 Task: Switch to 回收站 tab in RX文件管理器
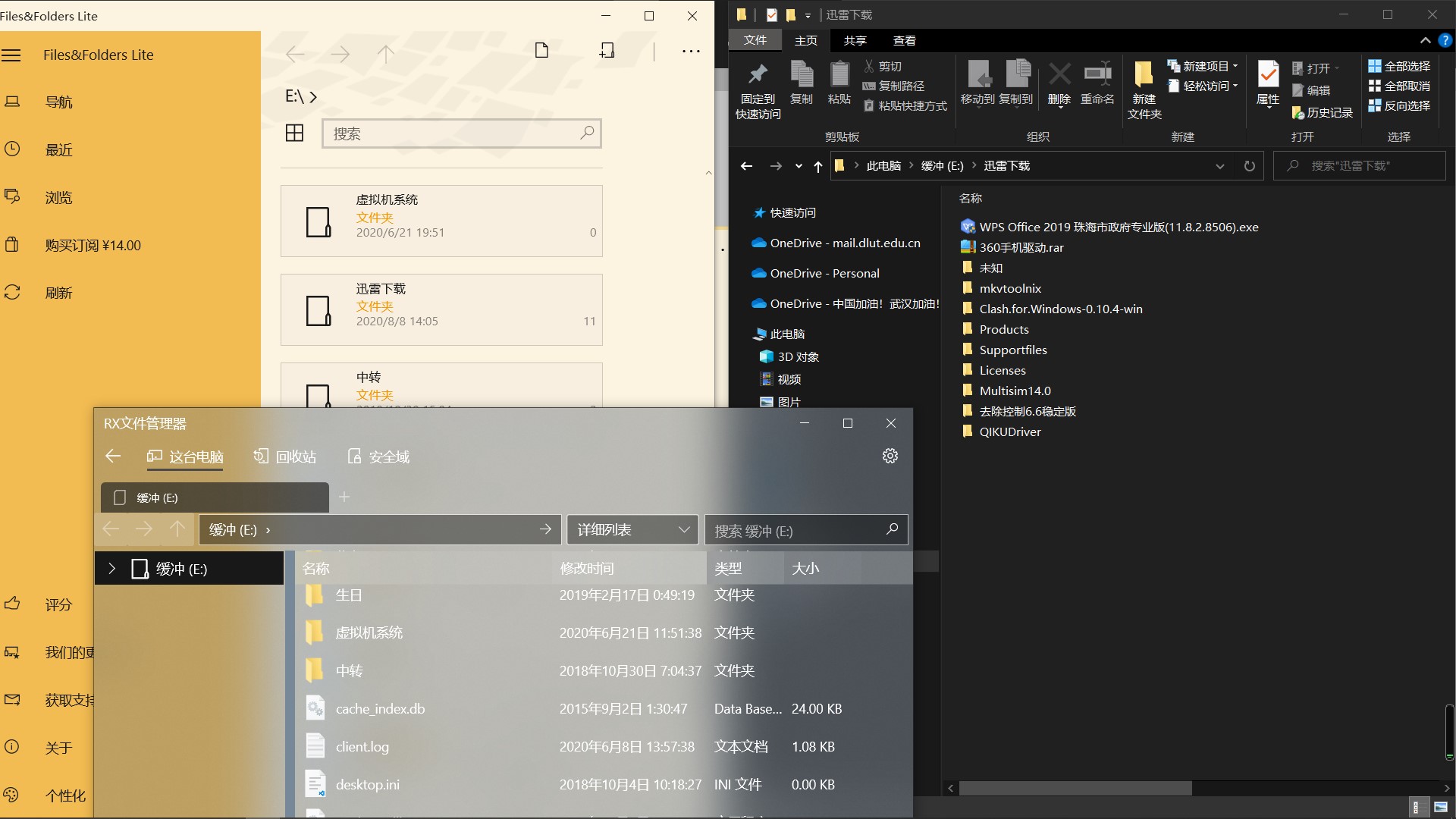point(284,457)
